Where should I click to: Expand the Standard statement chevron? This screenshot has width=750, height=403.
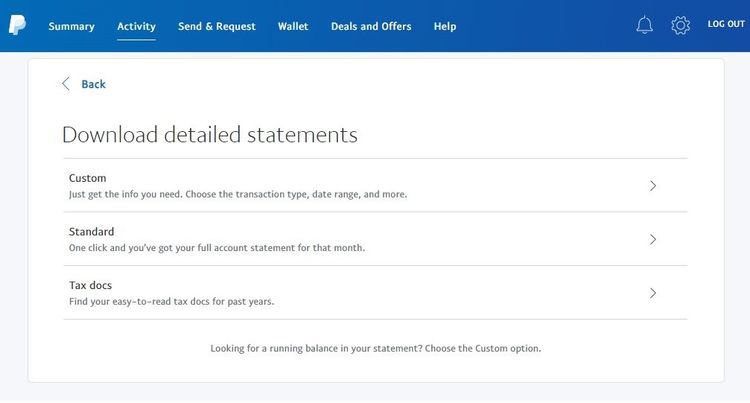pyautogui.click(x=653, y=240)
